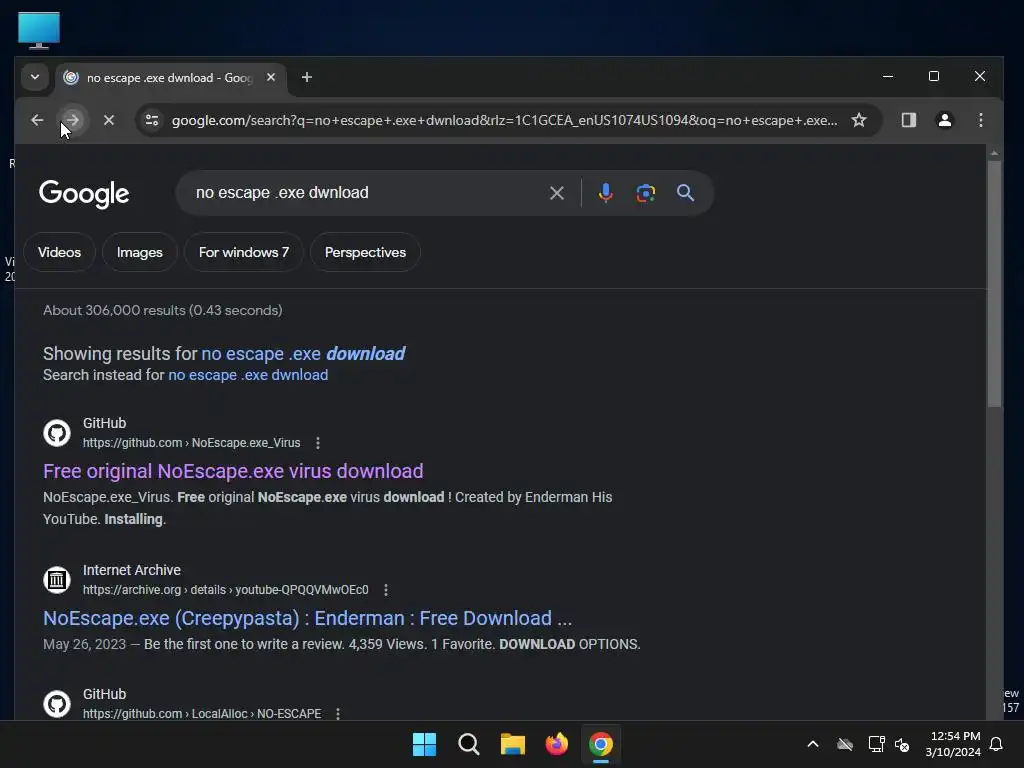Click into the Google search input field
The image size is (1024, 768).
pyautogui.click(x=366, y=193)
